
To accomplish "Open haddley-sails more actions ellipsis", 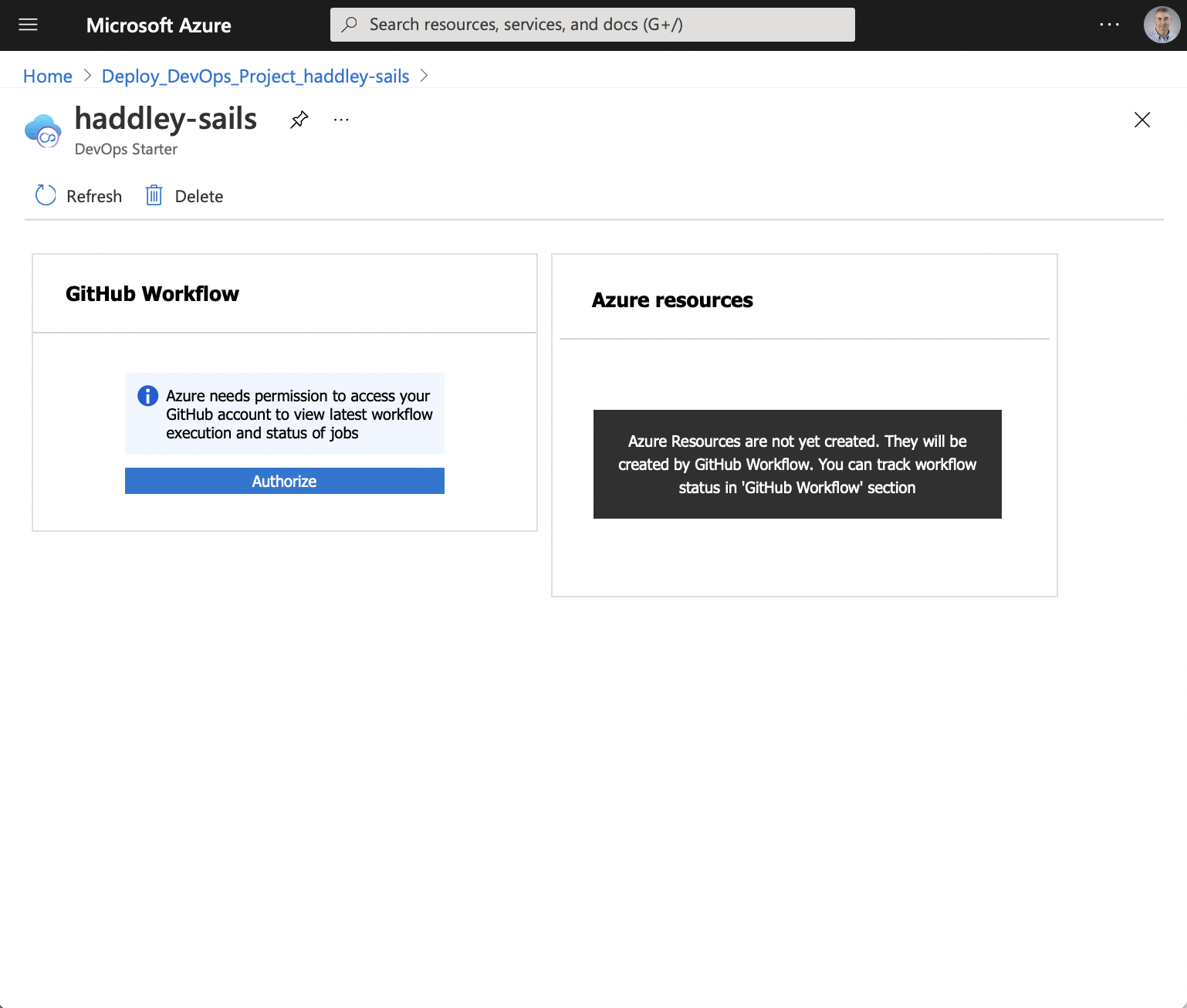I will click(x=341, y=120).
